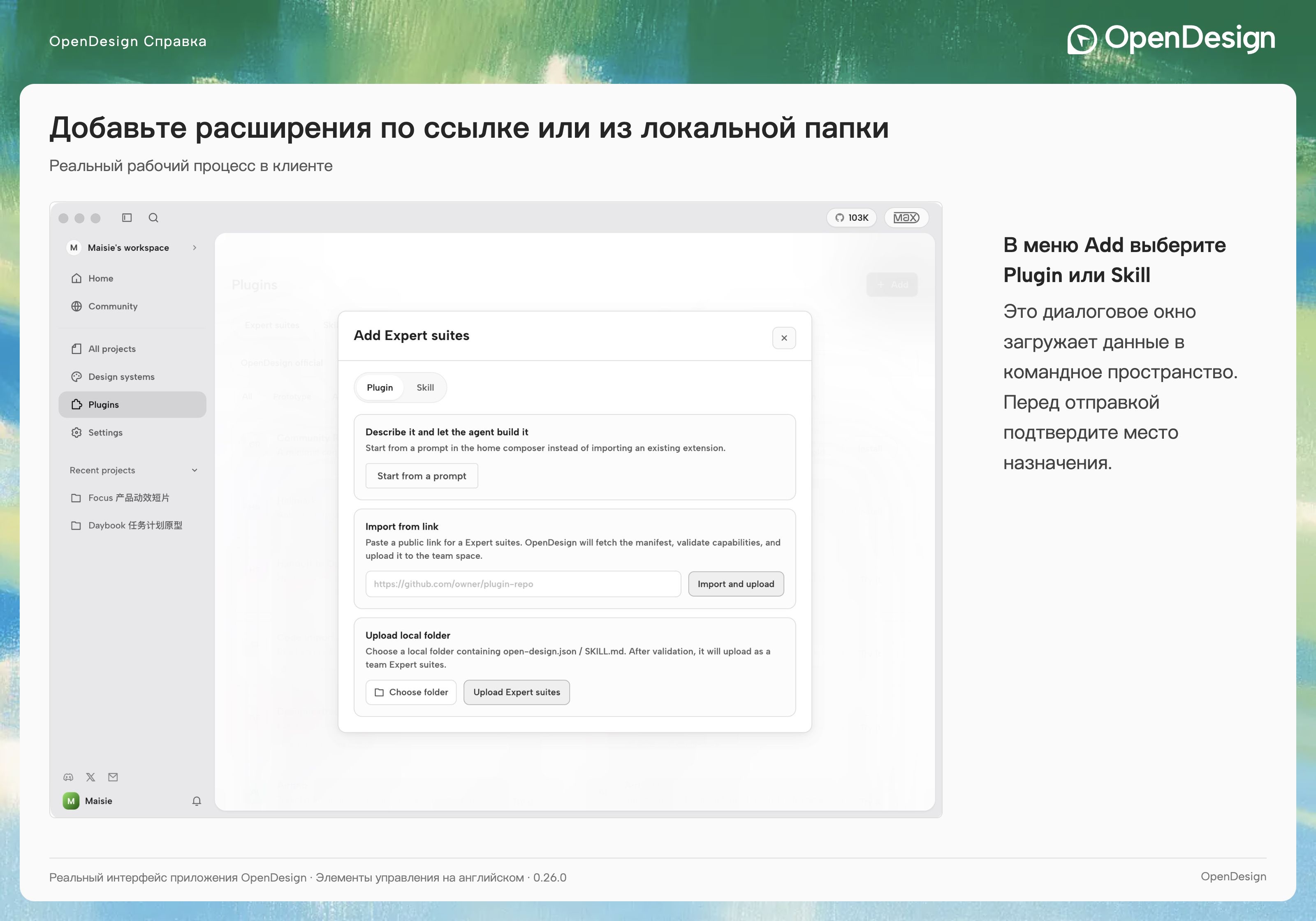Click the Settings gear icon
Screen dimensions: 1316x921
pos(76,433)
